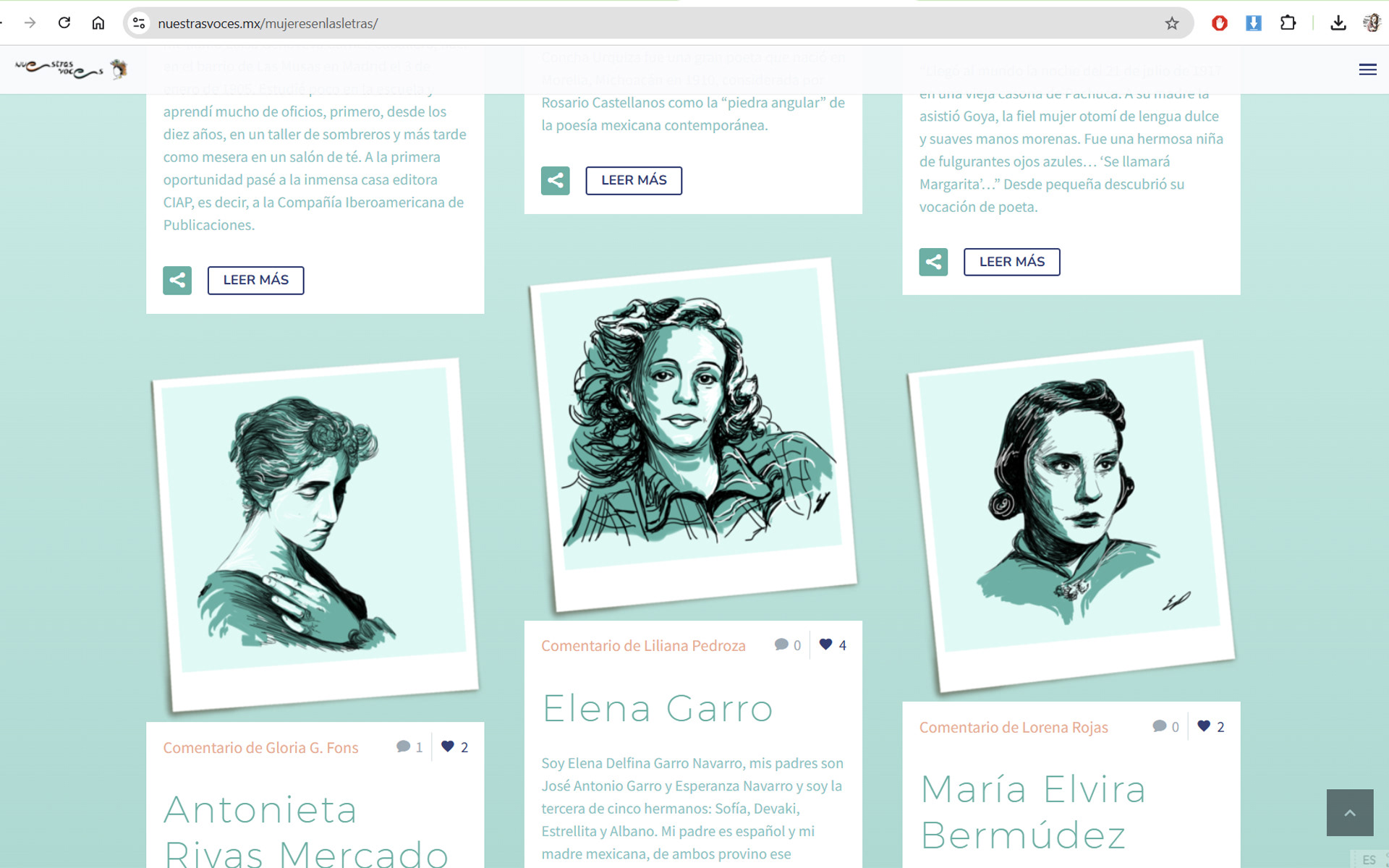Screen dimensions: 1389x868
Task: Open the extensions puzzle-piece menu
Action: (1288, 23)
